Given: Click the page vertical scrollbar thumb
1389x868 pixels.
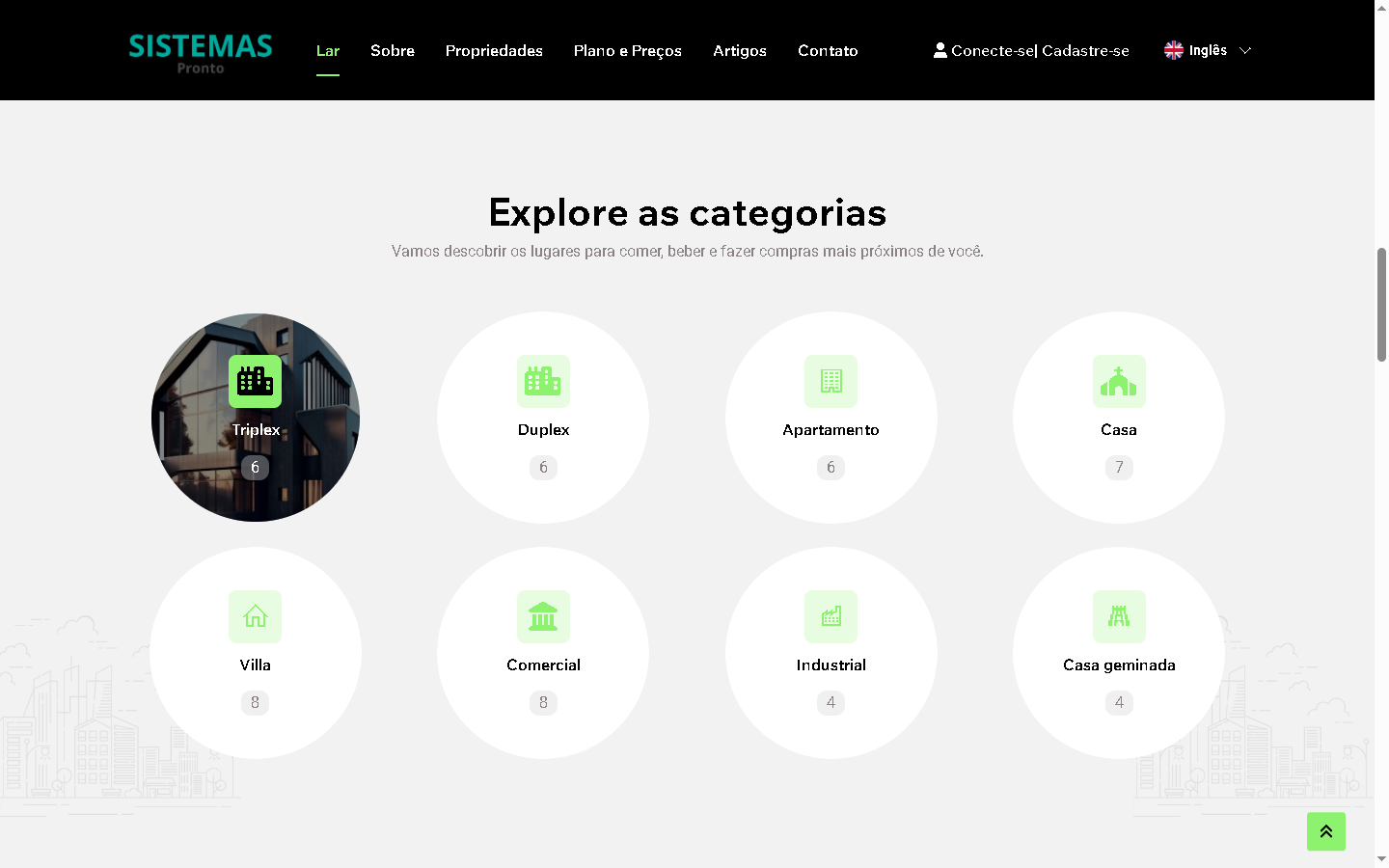Looking at the screenshot, I should pos(1381,304).
